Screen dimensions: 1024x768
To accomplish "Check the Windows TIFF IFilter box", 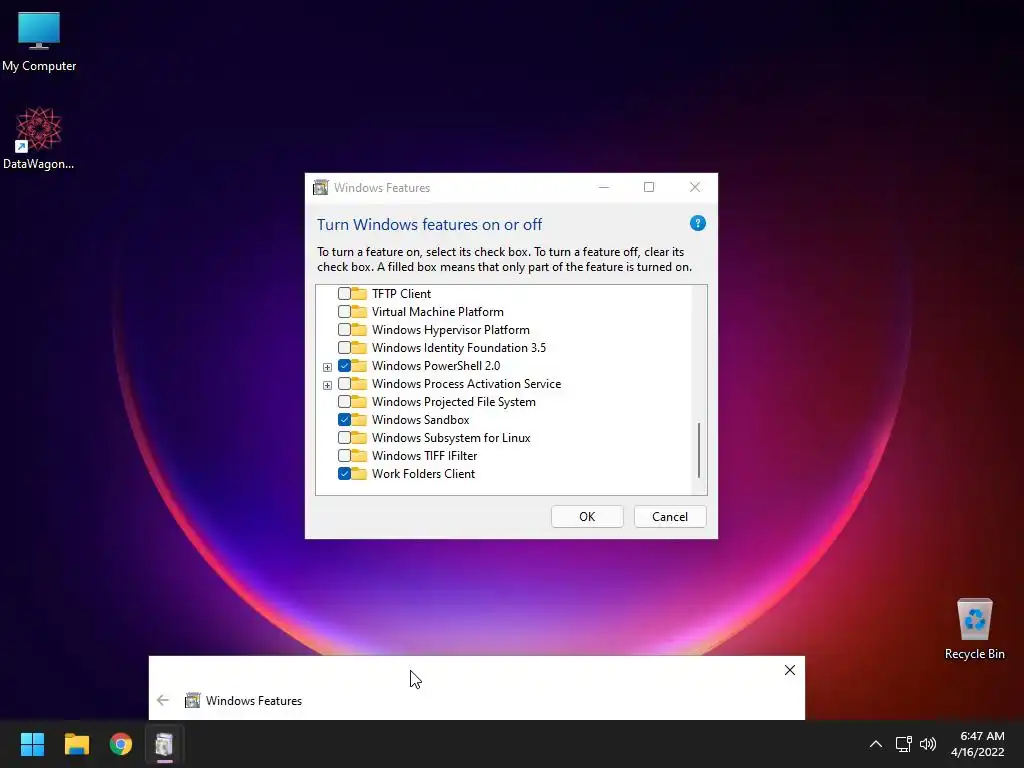I will pos(344,456).
